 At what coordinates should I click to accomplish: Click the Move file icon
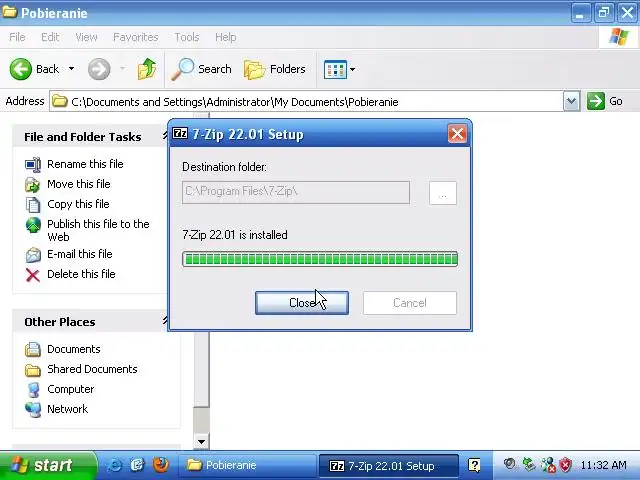33,184
